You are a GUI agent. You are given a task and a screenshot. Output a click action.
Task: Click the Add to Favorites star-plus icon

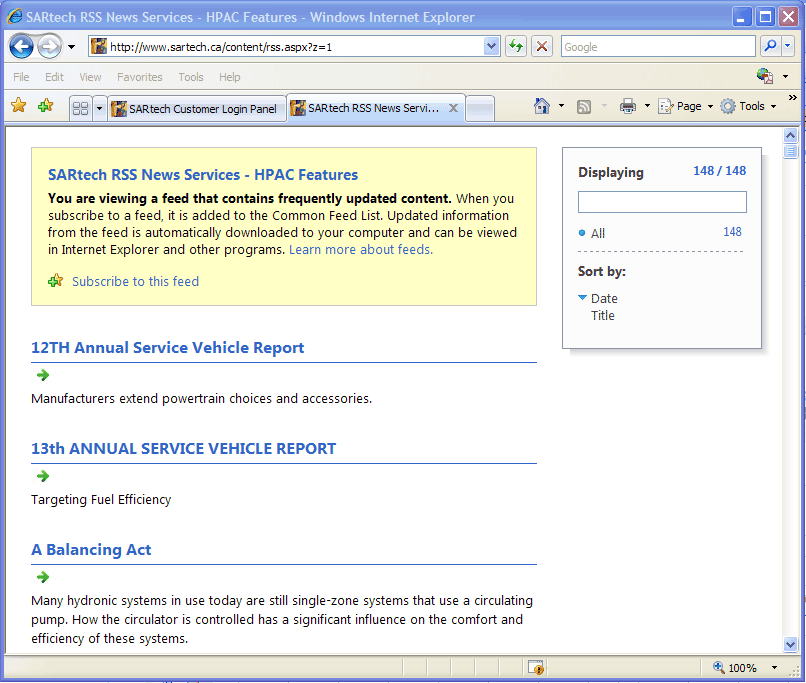(45, 105)
